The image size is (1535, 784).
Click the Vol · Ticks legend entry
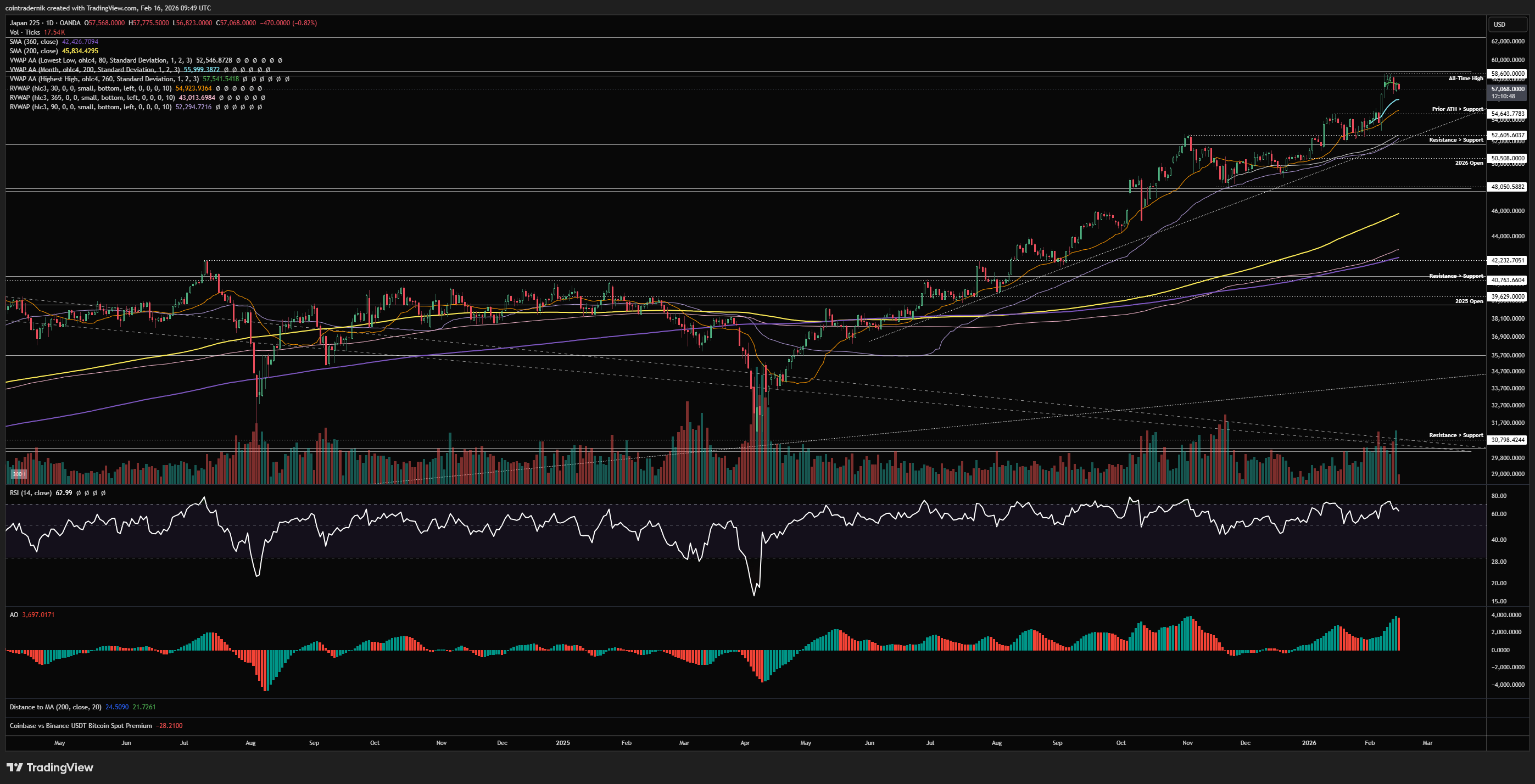(24, 32)
